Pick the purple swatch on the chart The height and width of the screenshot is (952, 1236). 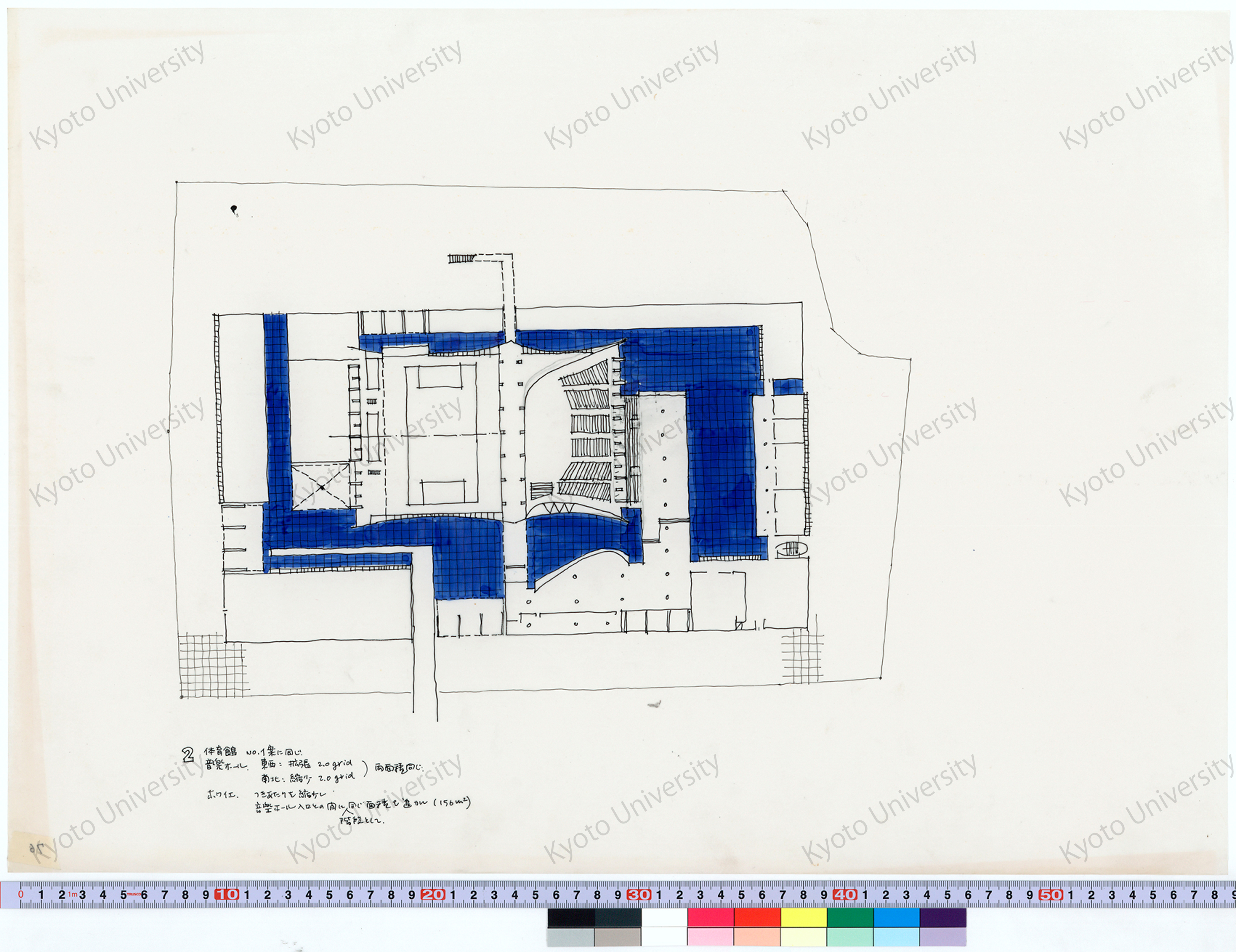pos(943,918)
